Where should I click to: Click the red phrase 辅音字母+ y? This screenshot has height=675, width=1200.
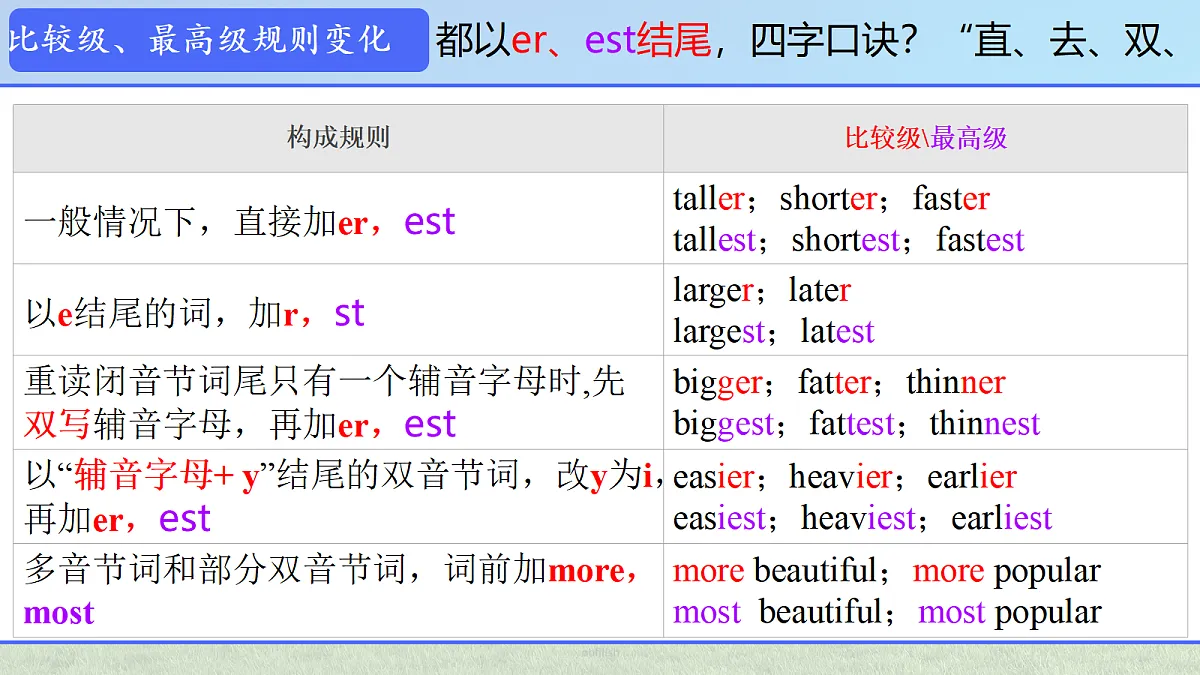[167, 476]
